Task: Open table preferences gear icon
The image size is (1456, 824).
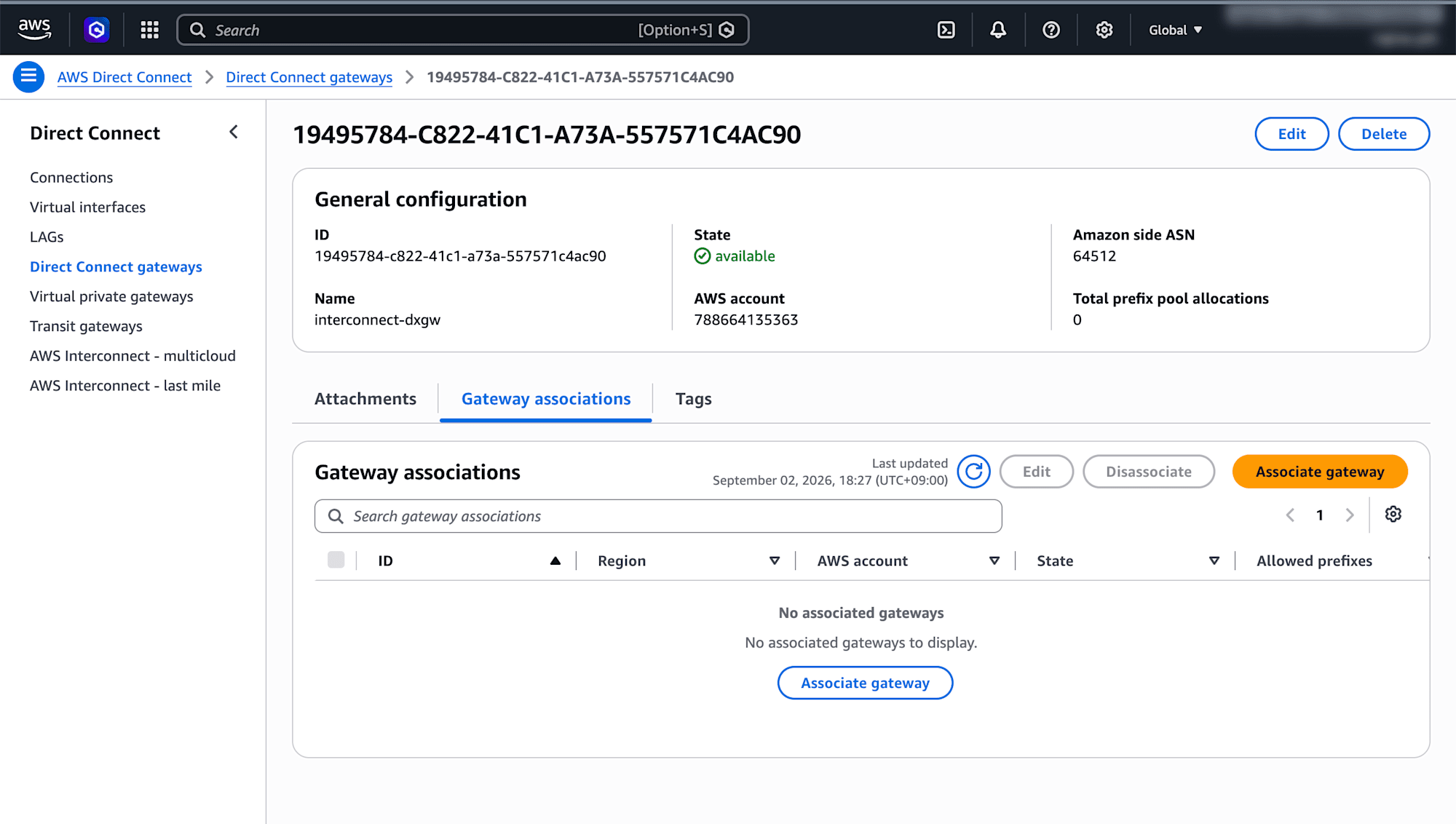Action: point(1393,515)
